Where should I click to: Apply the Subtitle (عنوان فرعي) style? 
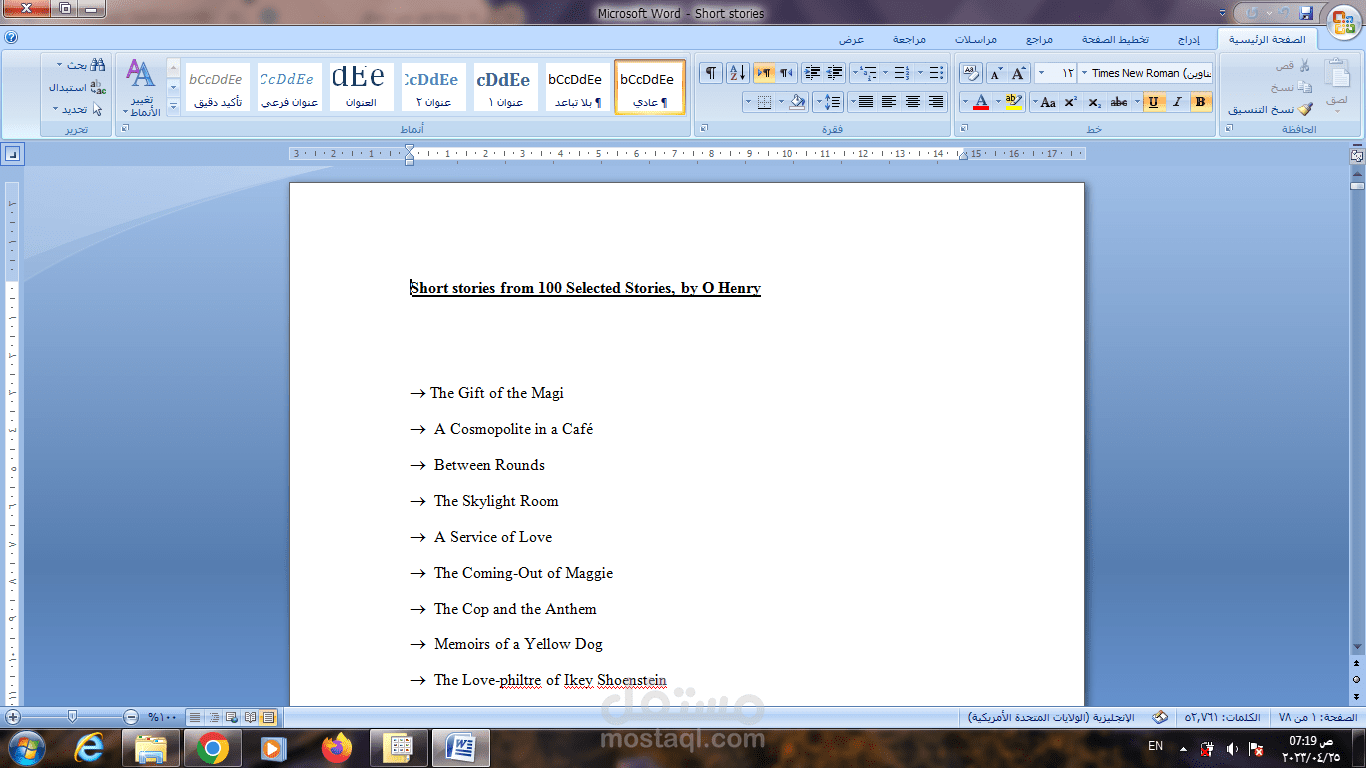point(289,88)
